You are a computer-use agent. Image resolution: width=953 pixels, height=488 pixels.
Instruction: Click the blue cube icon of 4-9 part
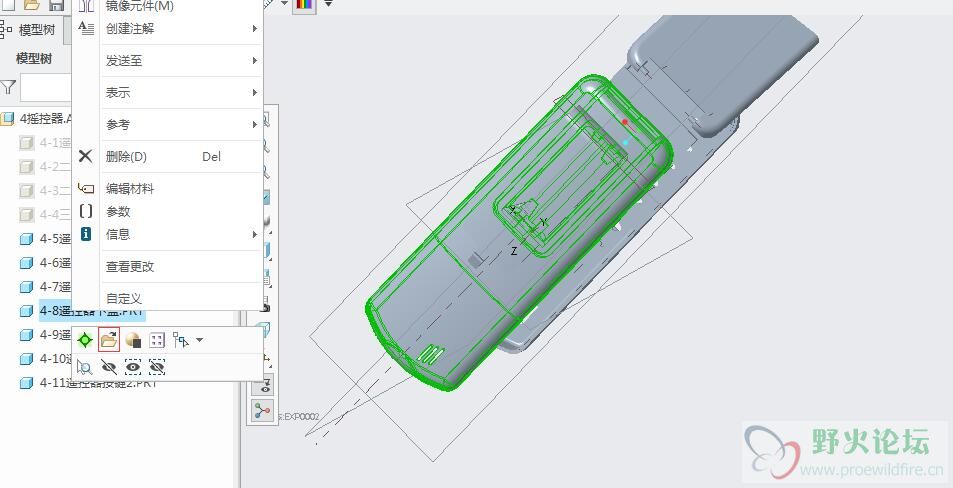pos(26,335)
